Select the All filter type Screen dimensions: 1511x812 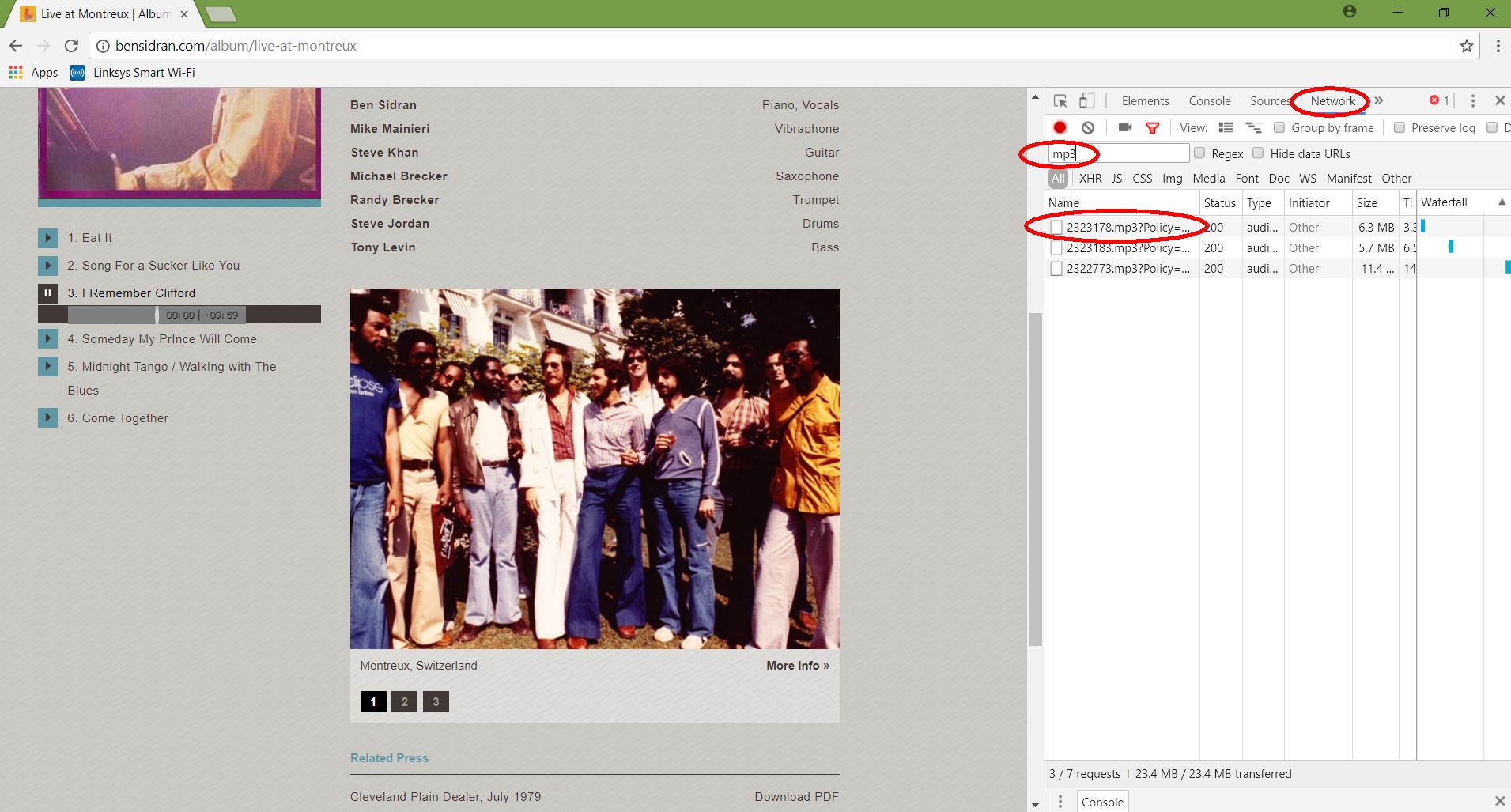1058,179
